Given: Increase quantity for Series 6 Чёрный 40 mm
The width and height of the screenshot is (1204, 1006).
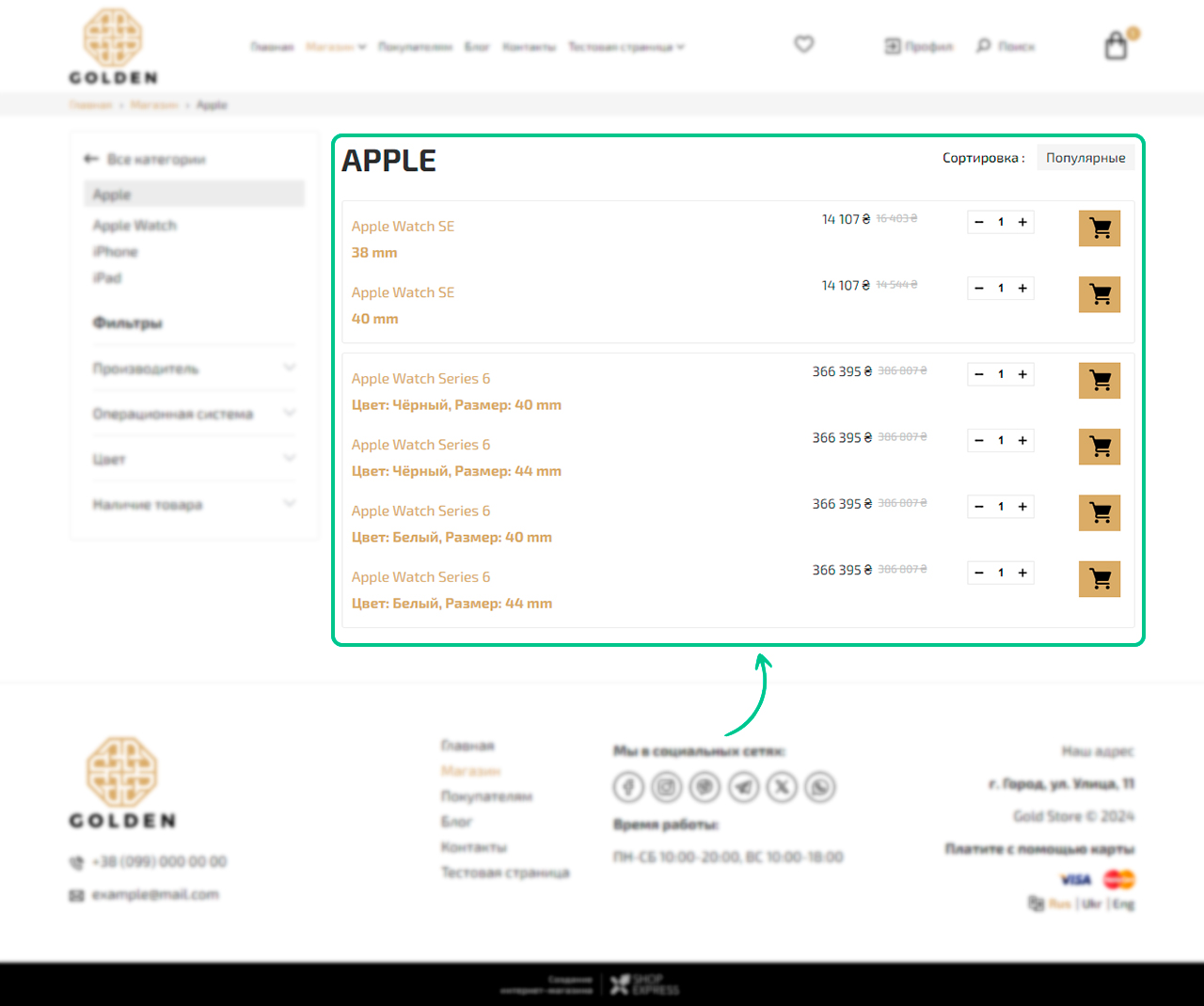Looking at the screenshot, I should coord(1022,374).
